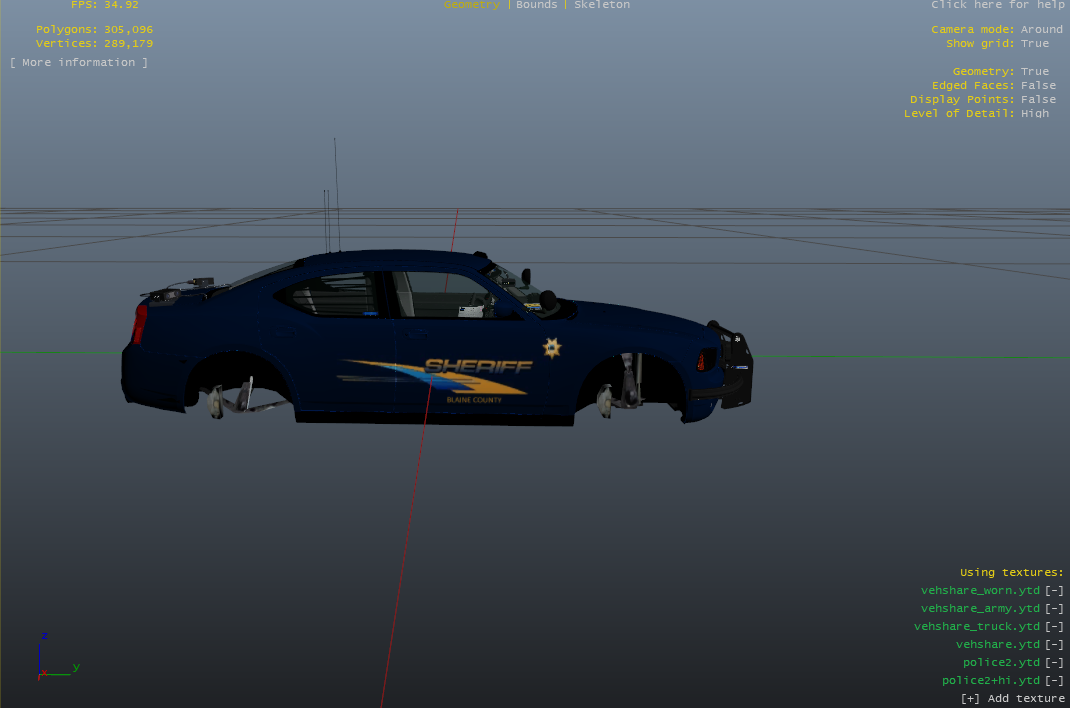
Task: Remove the vehshare.ytd texture with [-]
Action: [1054, 644]
